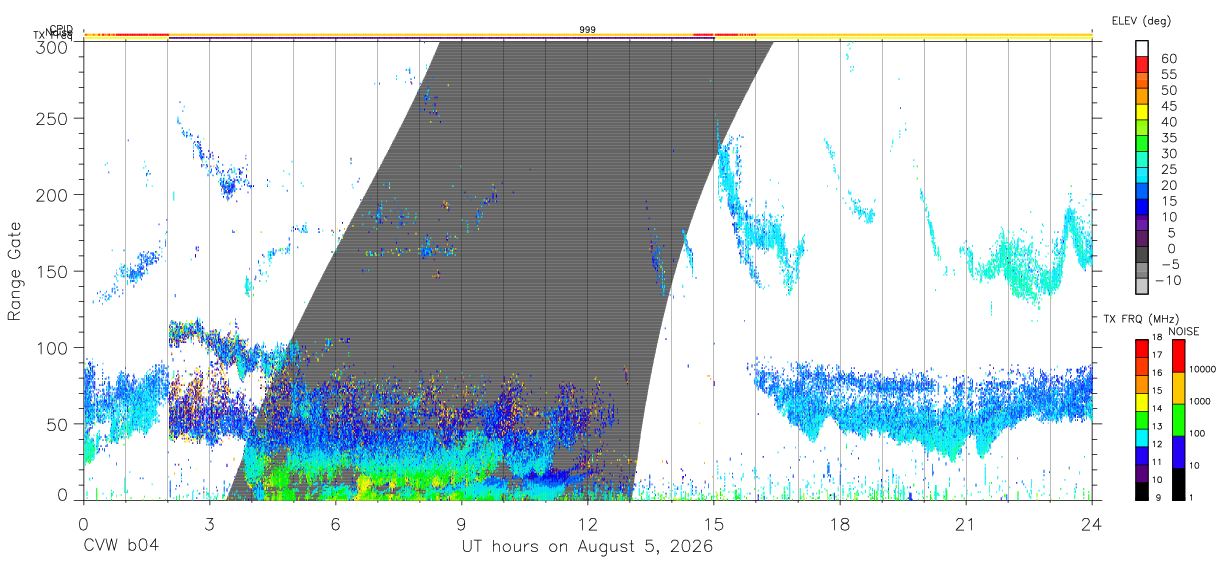Select the 6 tick on UT hours axis

click(x=335, y=523)
